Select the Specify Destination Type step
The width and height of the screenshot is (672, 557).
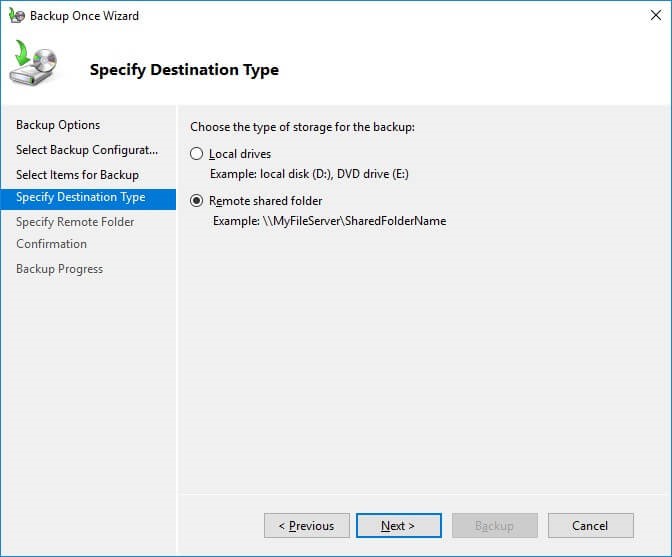pyautogui.click(x=88, y=199)
